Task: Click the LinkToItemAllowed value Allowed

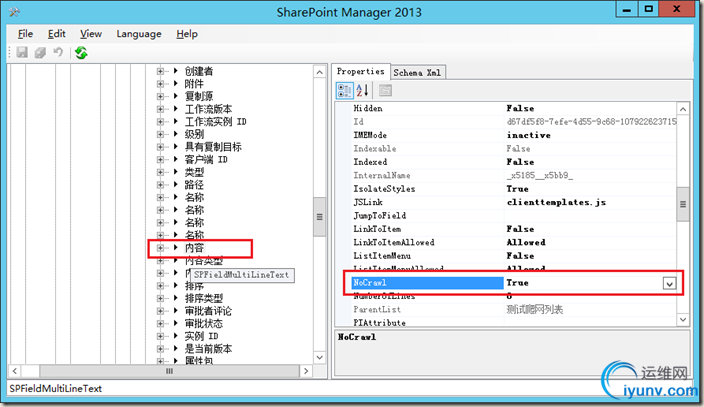Action: (526, 242)
